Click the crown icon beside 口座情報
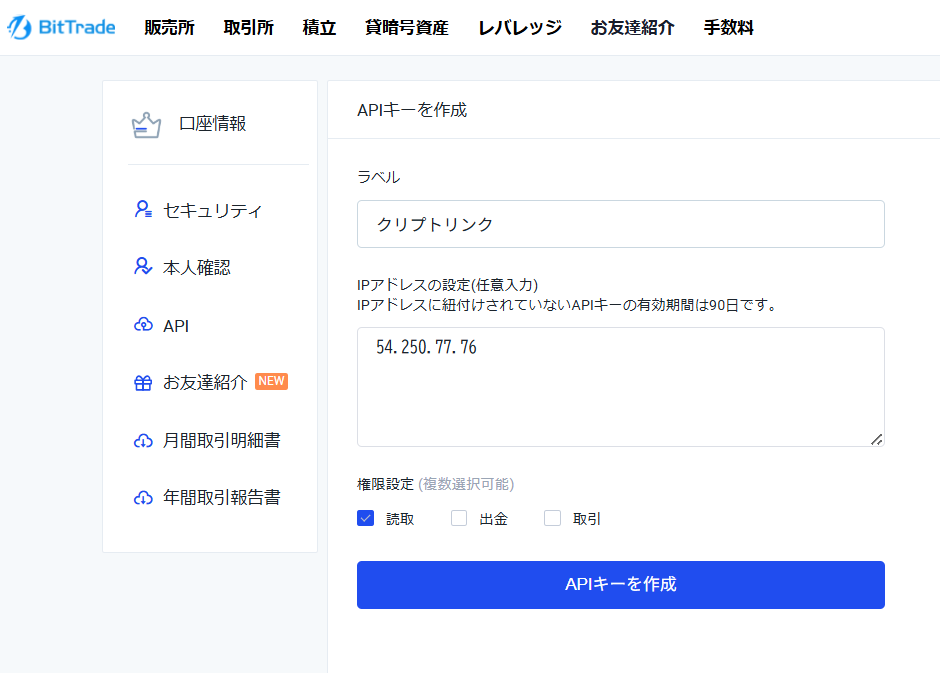Viewport: 940px width, 673px height. click(x=146, y=125)
